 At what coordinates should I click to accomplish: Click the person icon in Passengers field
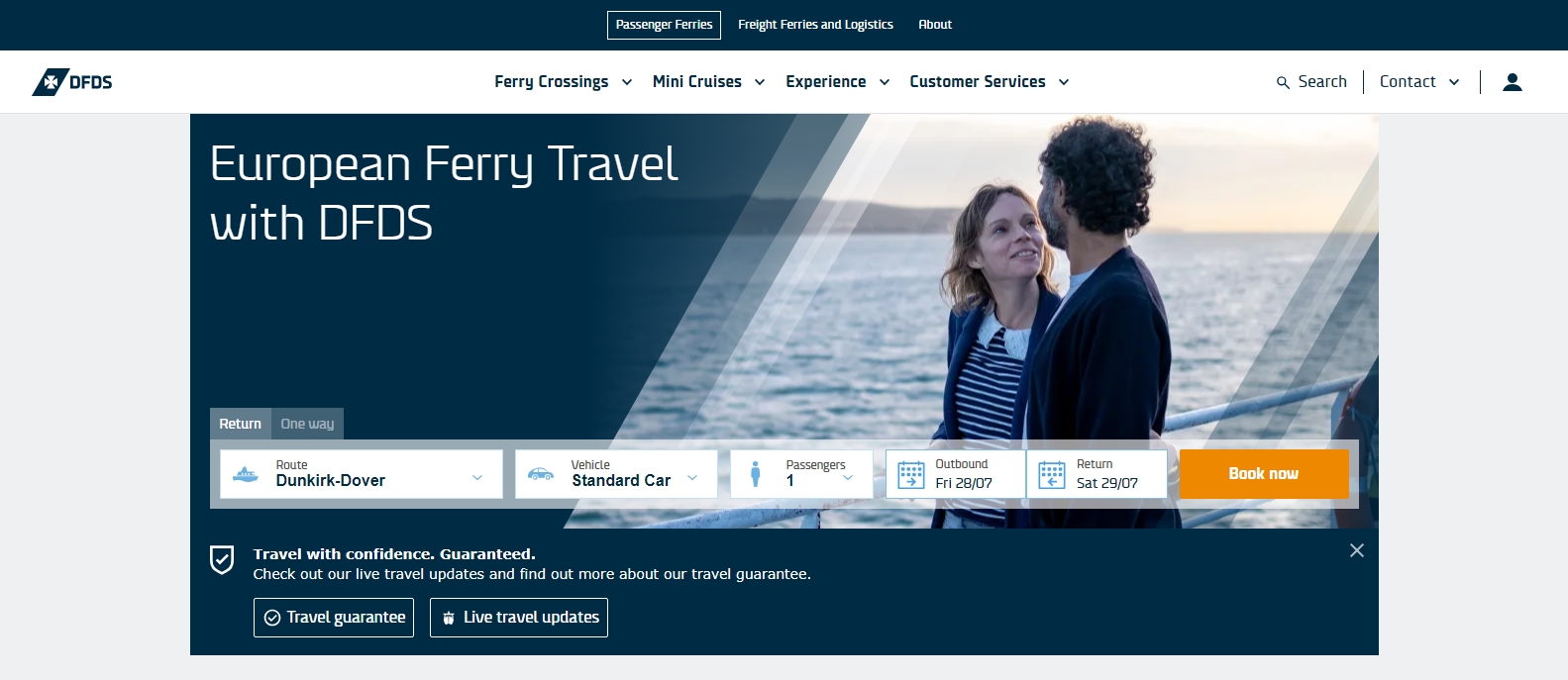756,474
